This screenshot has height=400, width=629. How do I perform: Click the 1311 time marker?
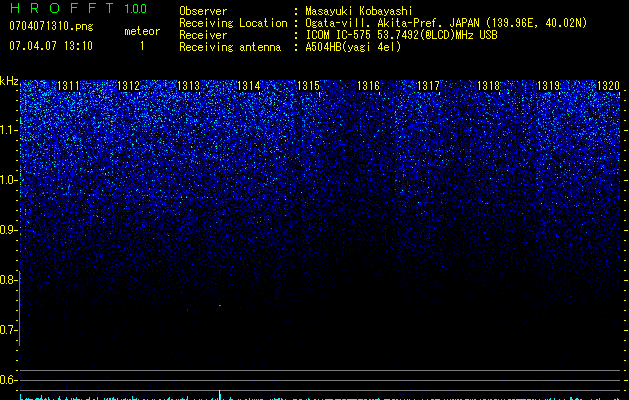click(69, 86)
